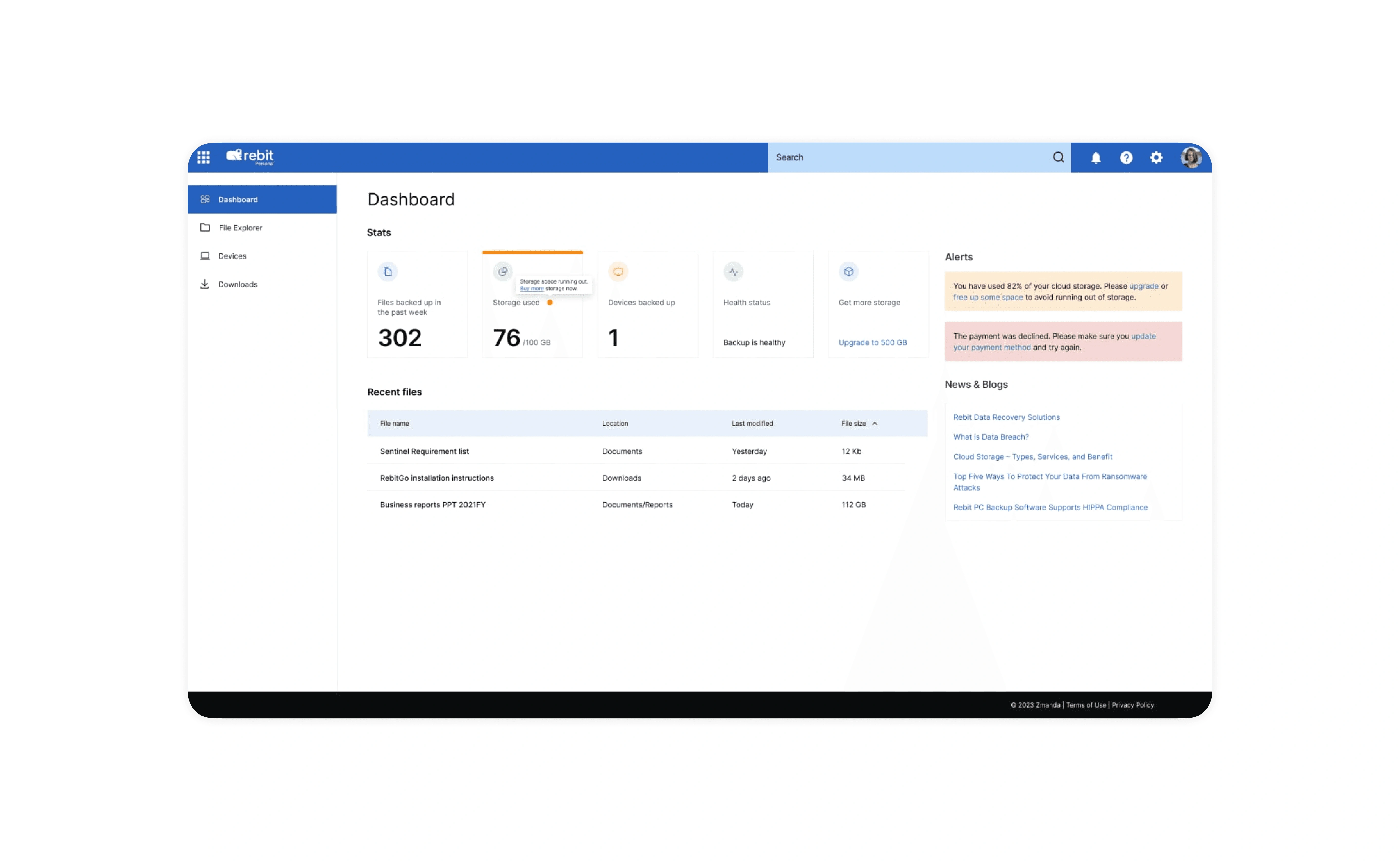Click the devices backed up monitor icon
The width and height of the screenshot is (1400, 861).
point(618,272)
